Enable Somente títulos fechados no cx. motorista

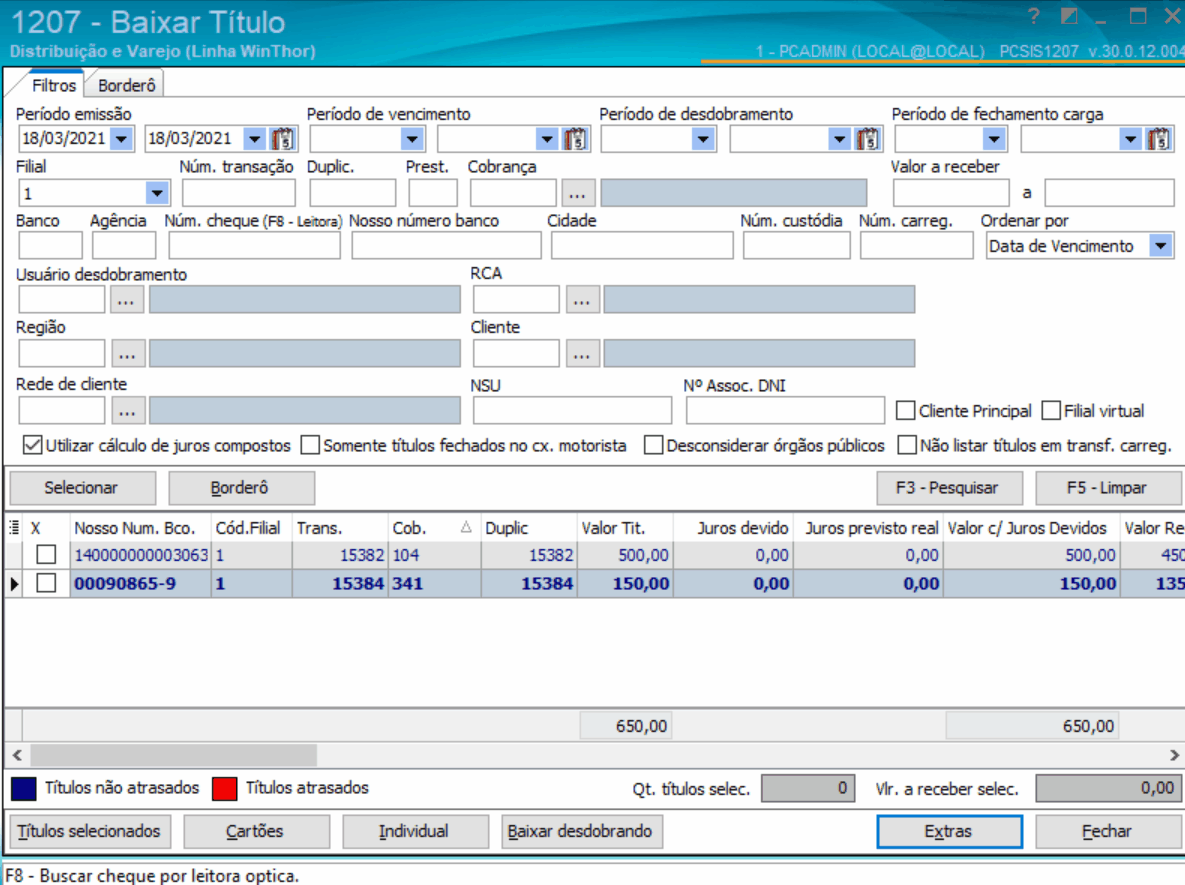tap(310, 445)
